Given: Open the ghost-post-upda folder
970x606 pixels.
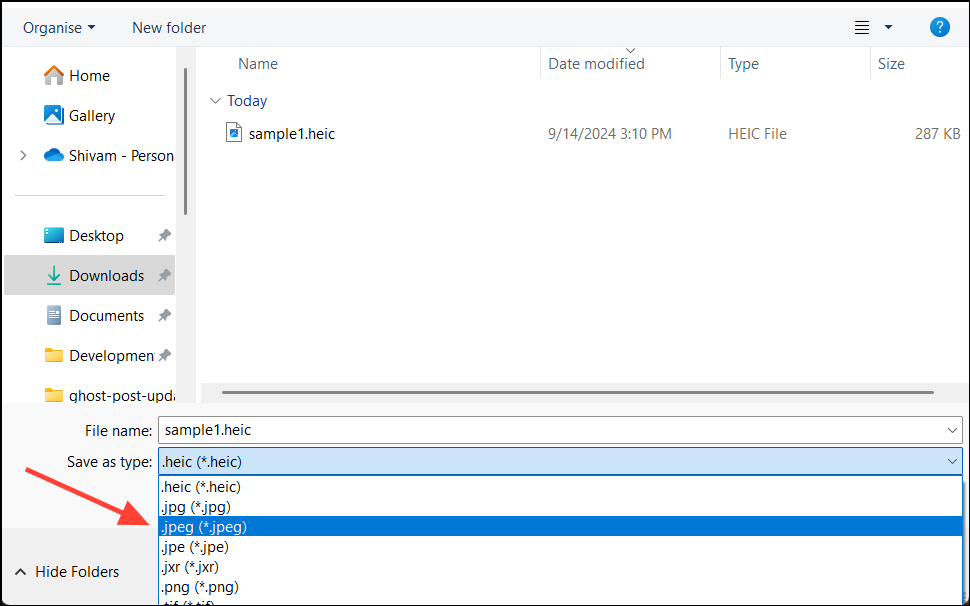Looking at the screenshot, I should (122, 395).
